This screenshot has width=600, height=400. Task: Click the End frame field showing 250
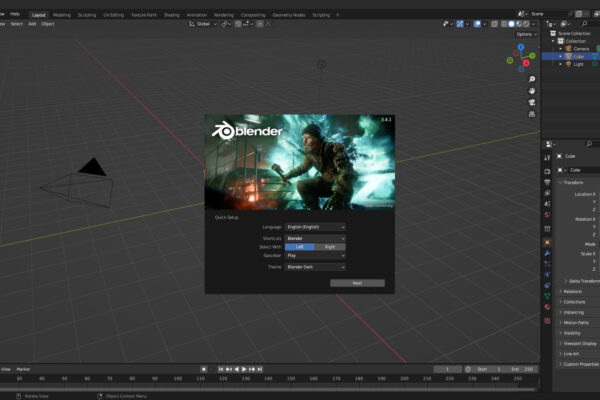tap(522, 369)
